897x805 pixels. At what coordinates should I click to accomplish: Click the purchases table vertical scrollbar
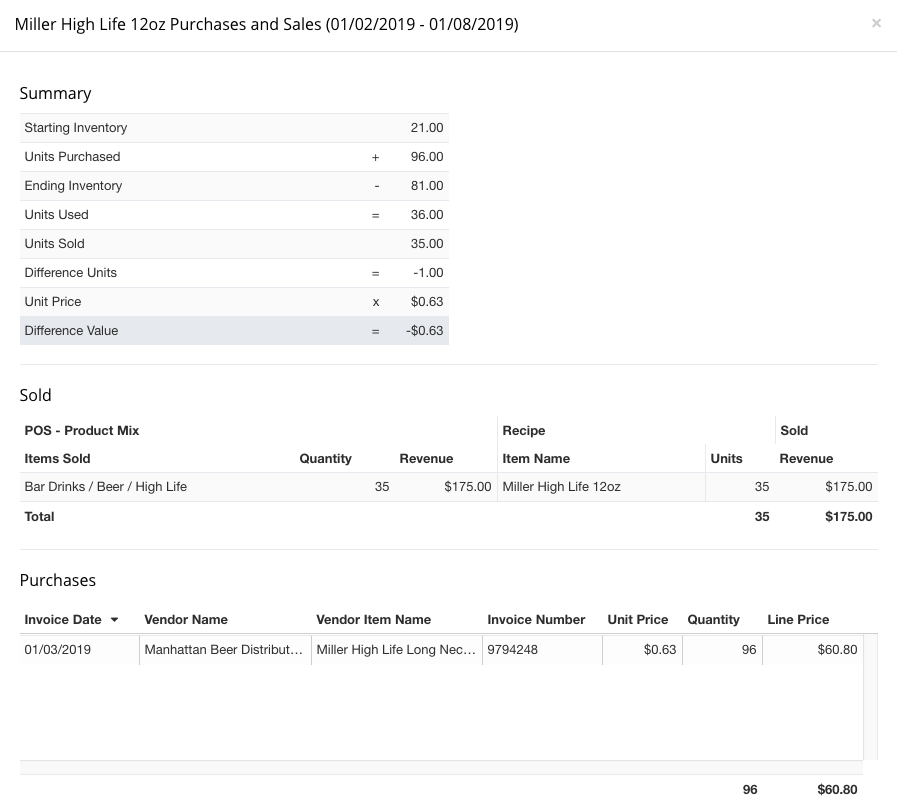coord(870,697)
